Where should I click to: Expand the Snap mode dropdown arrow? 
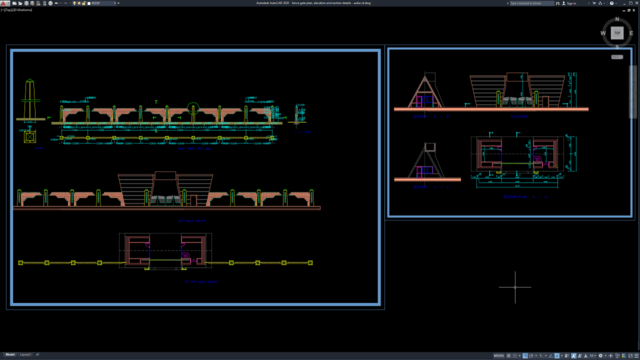click(520, 356)
